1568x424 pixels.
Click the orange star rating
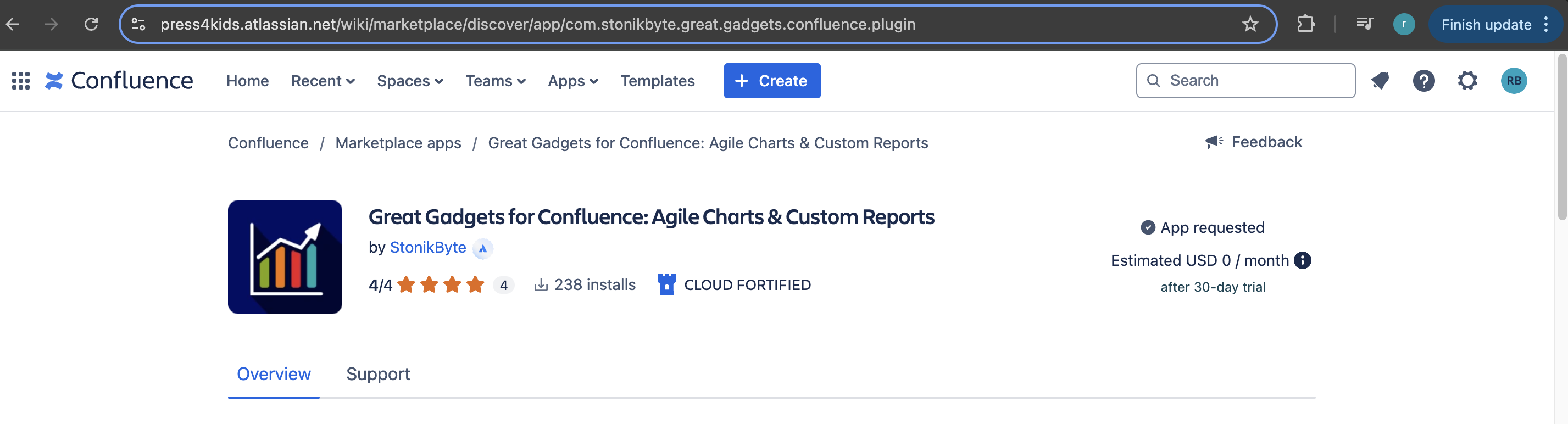click(x=441, y=284)
